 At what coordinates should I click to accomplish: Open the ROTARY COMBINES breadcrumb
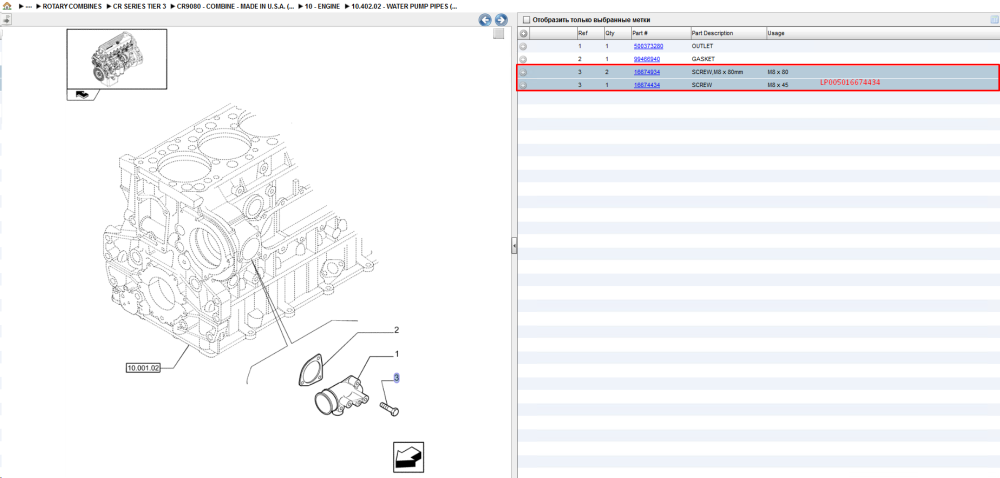click(x=72, y=6)
